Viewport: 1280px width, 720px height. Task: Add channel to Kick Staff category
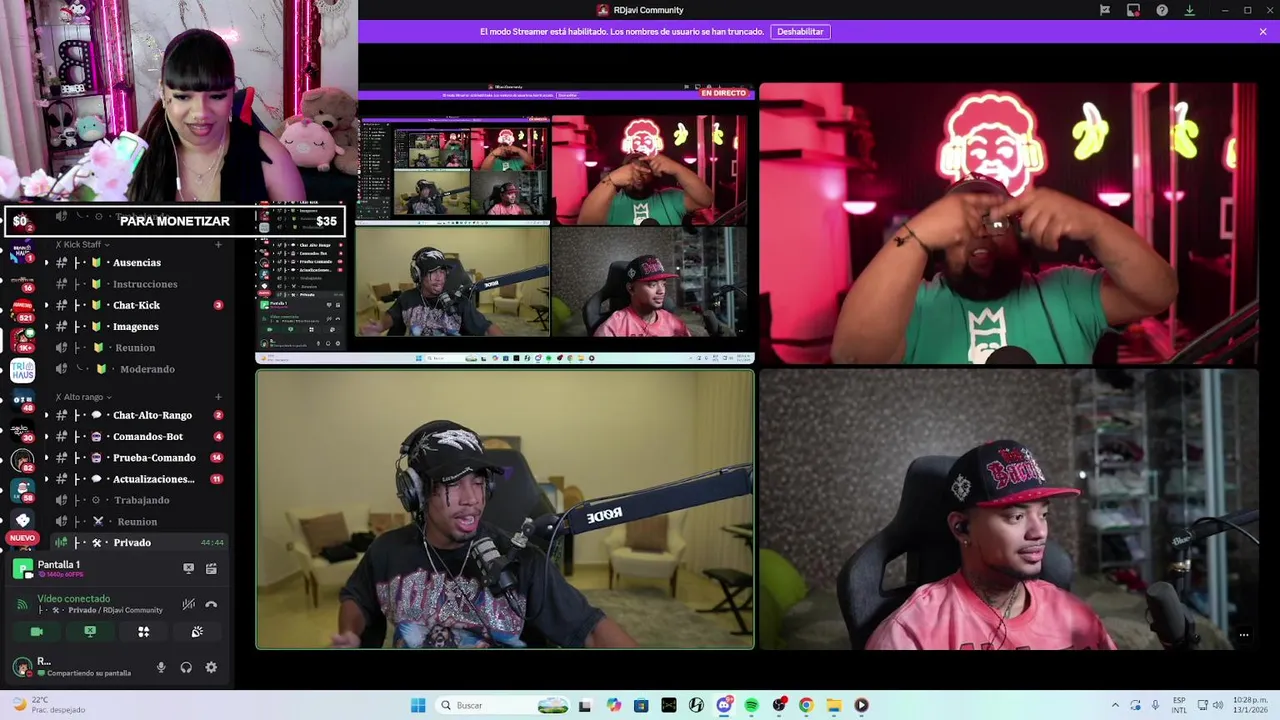click(x=218, y=244)
